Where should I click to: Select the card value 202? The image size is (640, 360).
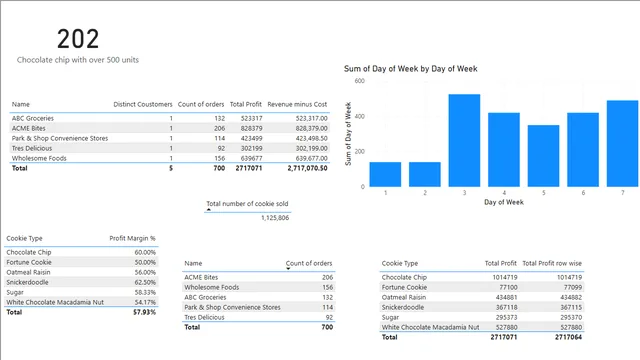coord(78,39)
